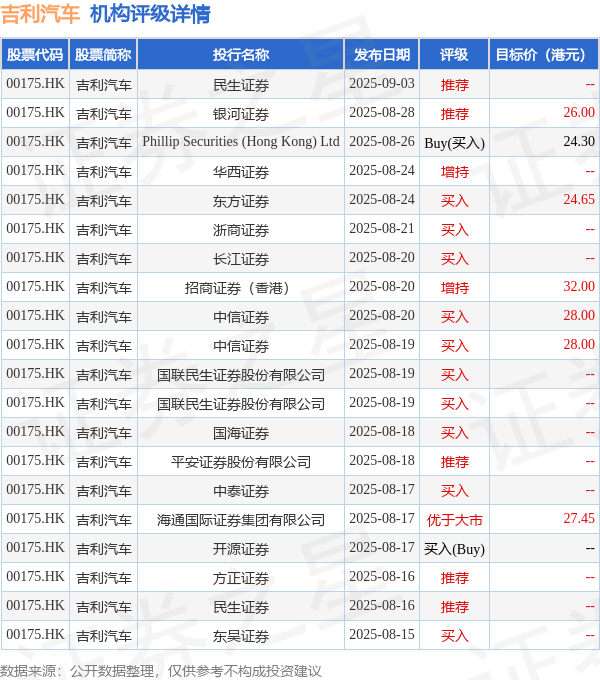Click 增持 rating in 华西证券 row
Screen dimensions: 600x680
click(x=454, y=172)
